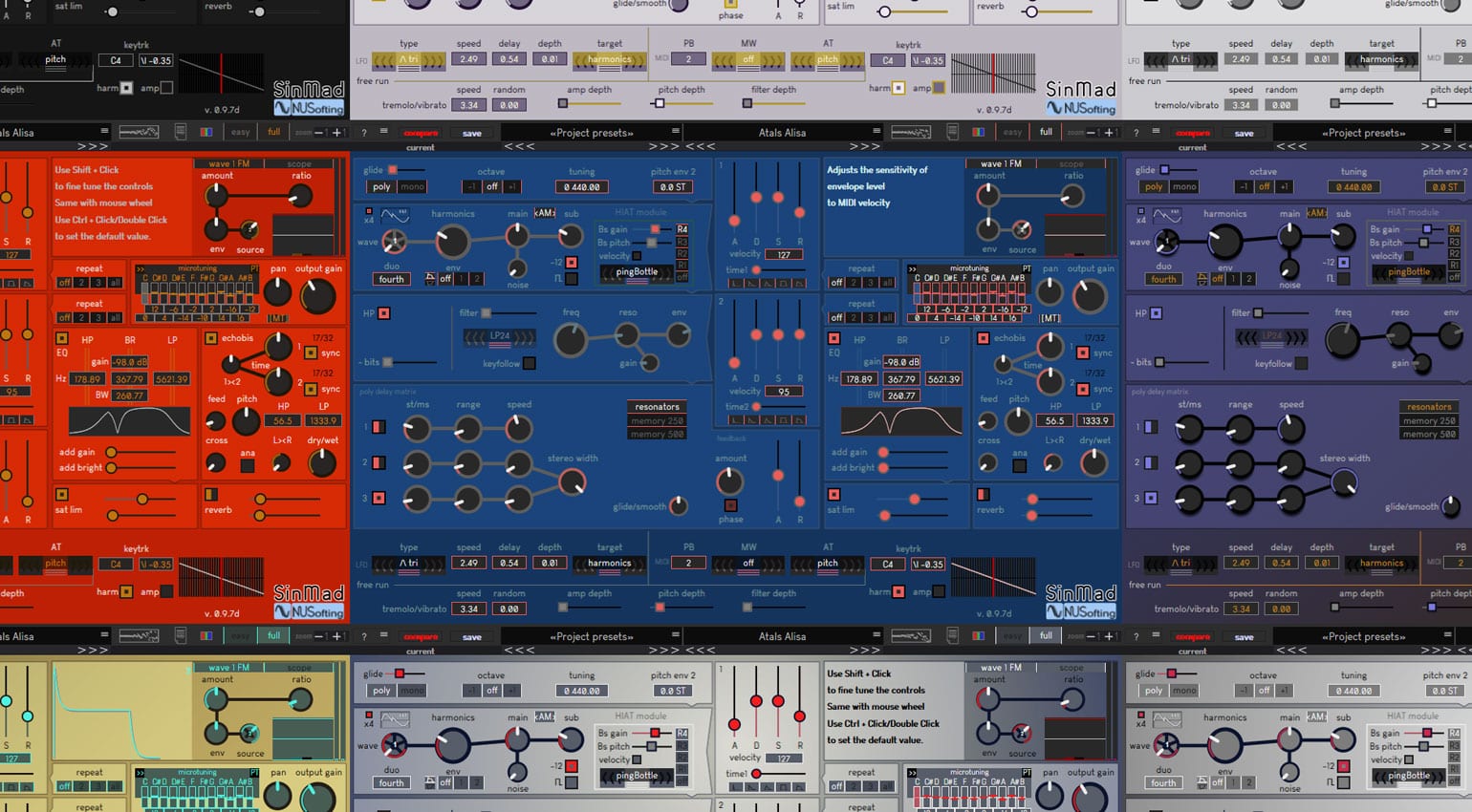Switch to "easy" view in blue window toolbar

[1013, 133]
